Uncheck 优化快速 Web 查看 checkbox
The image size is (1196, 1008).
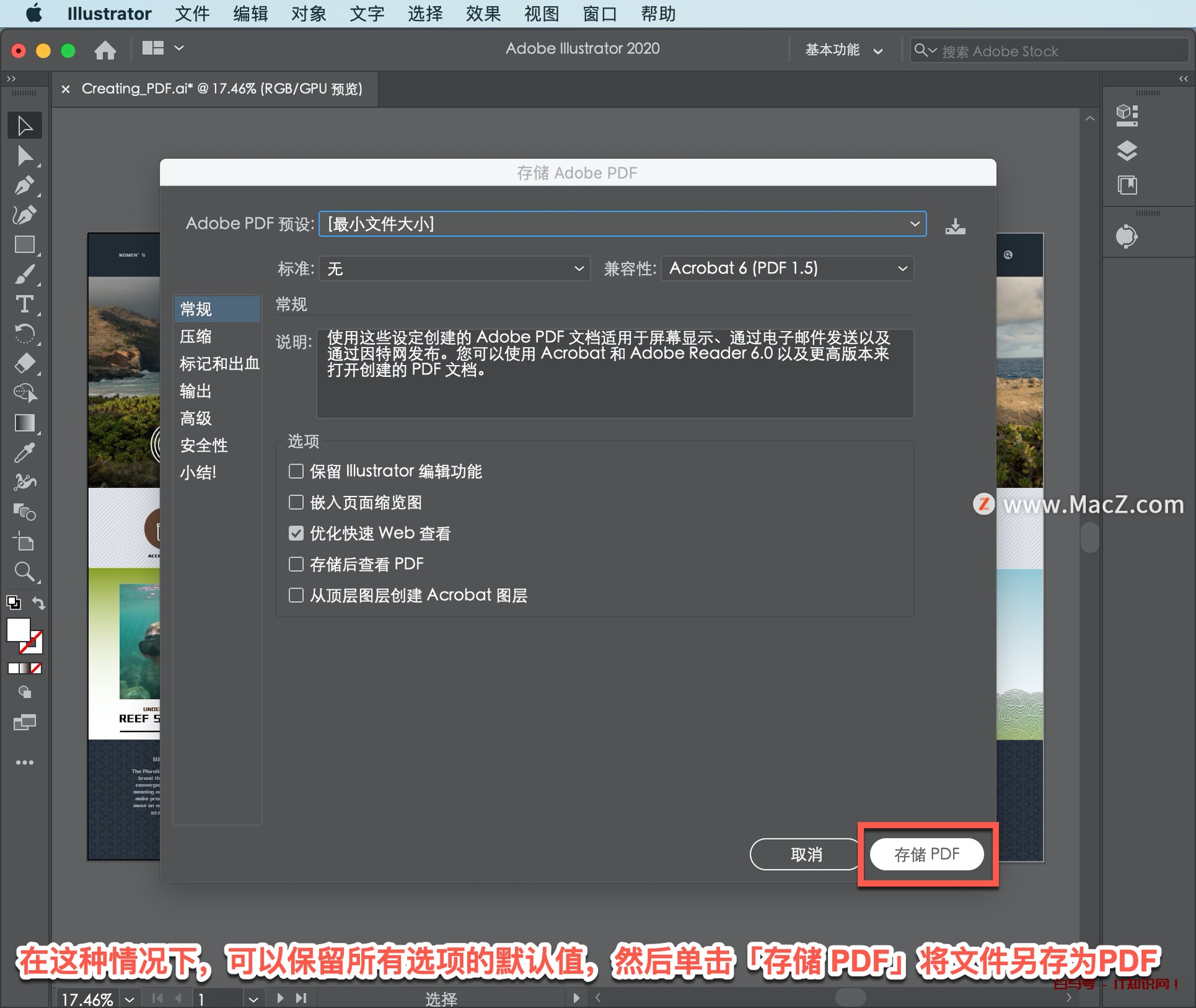click(x=297, y=533)
